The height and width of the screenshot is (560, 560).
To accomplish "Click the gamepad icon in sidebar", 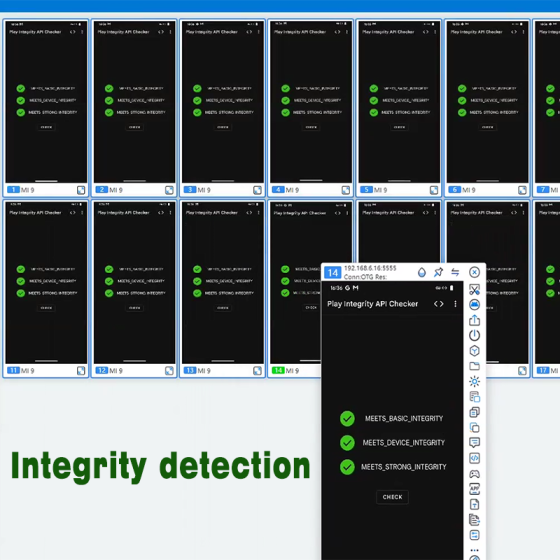I will (x=474, y=474).
